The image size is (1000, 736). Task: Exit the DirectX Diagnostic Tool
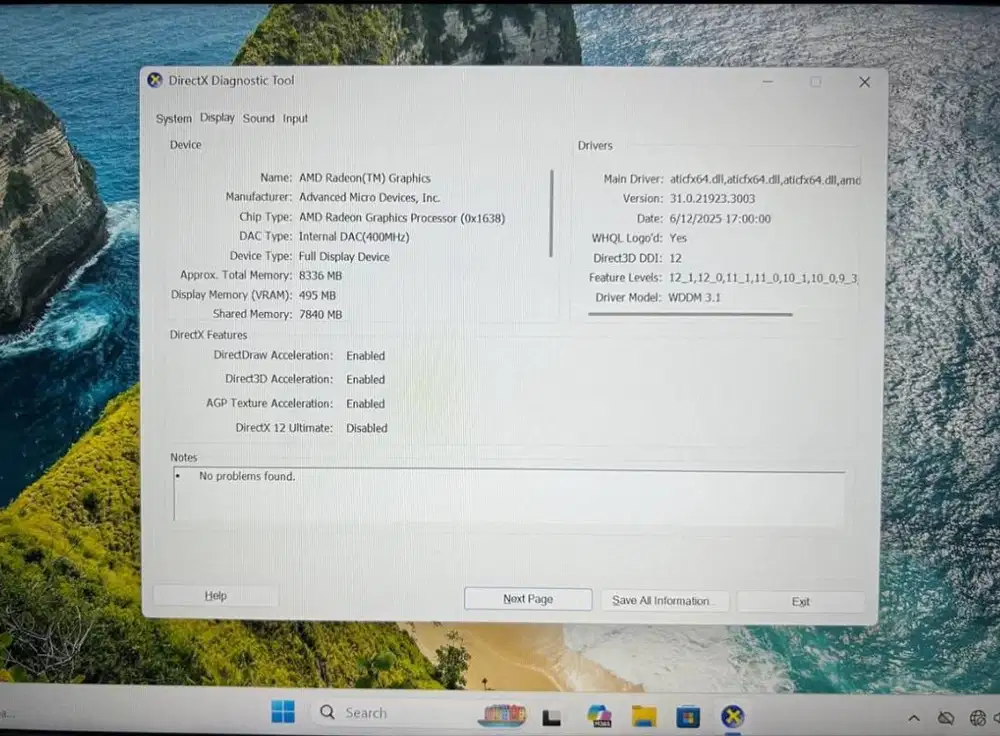pos(801,601)
